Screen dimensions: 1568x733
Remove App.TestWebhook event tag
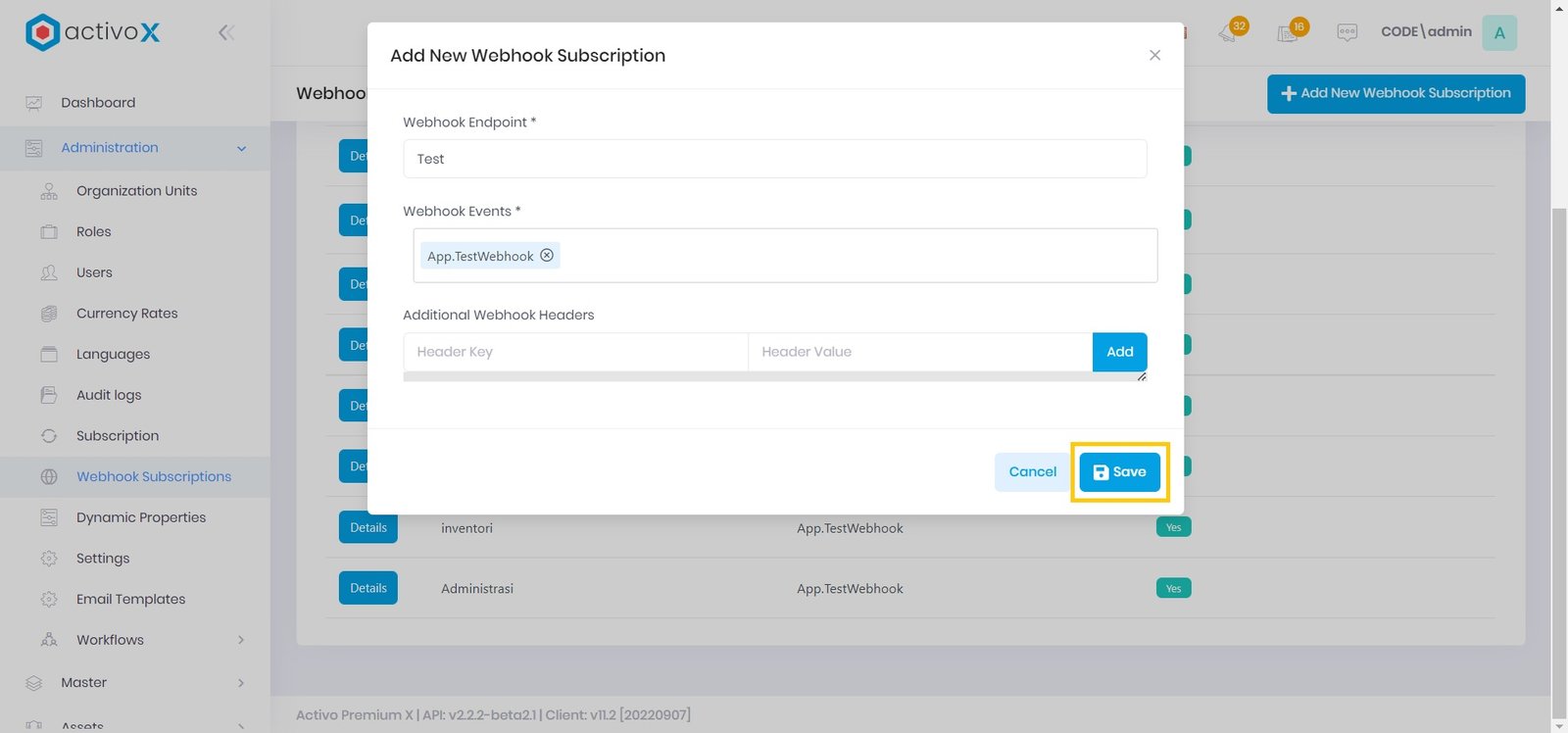coord(547,255)
